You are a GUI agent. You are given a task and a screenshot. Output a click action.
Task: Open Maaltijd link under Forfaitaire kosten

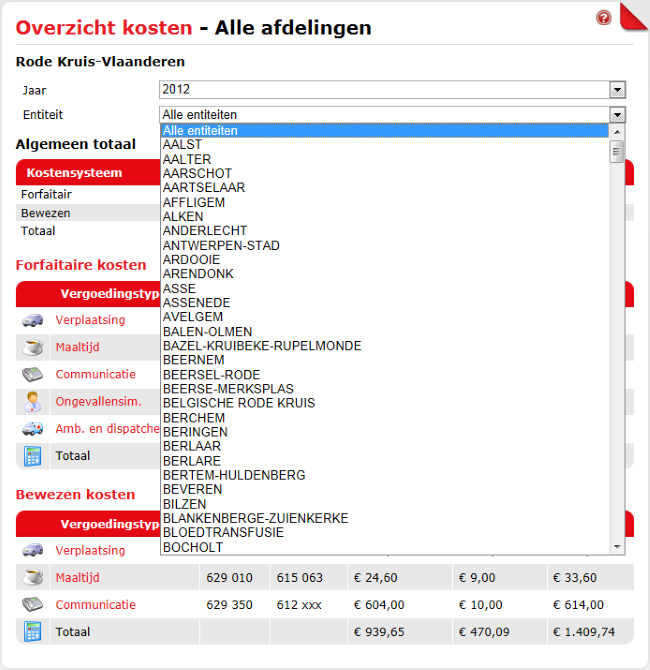(77, 347)
